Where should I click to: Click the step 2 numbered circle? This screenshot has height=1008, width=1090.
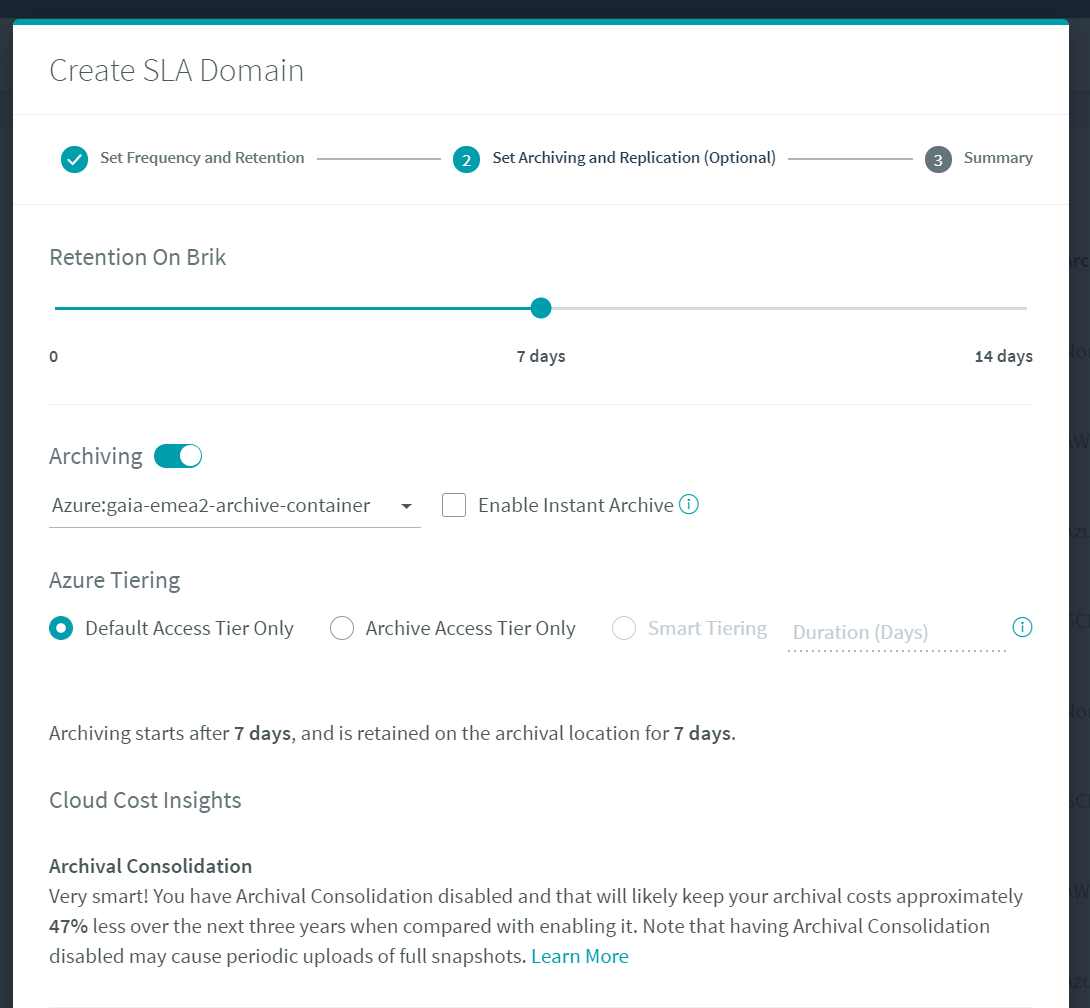coord(466,159)
